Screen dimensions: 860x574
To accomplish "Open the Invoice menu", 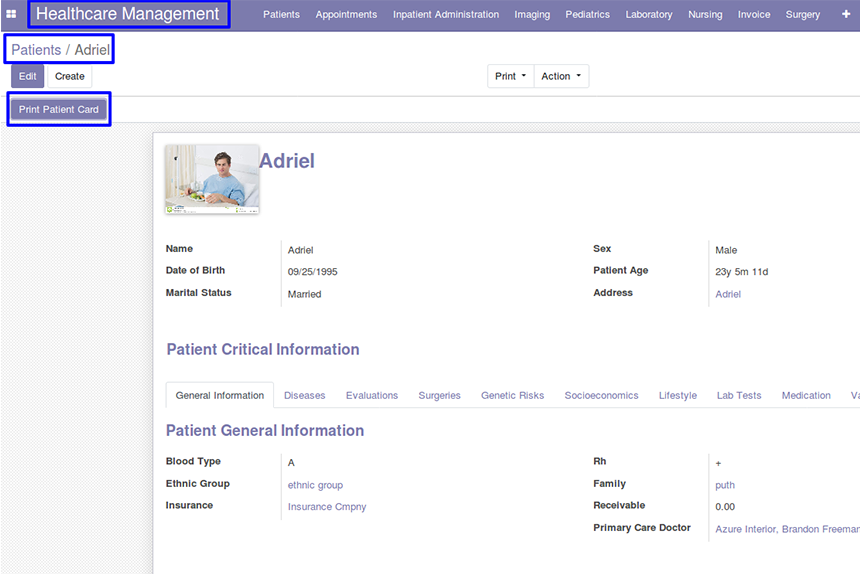I will tap(754, 15).
